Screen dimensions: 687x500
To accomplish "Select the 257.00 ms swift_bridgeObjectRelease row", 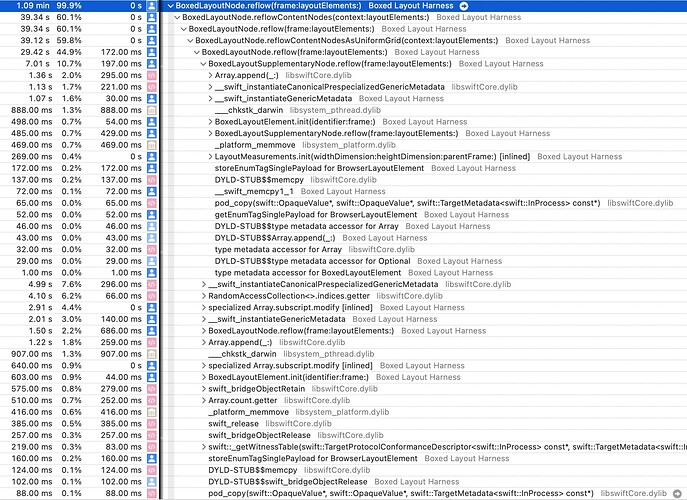I will [x=344, y=436].
